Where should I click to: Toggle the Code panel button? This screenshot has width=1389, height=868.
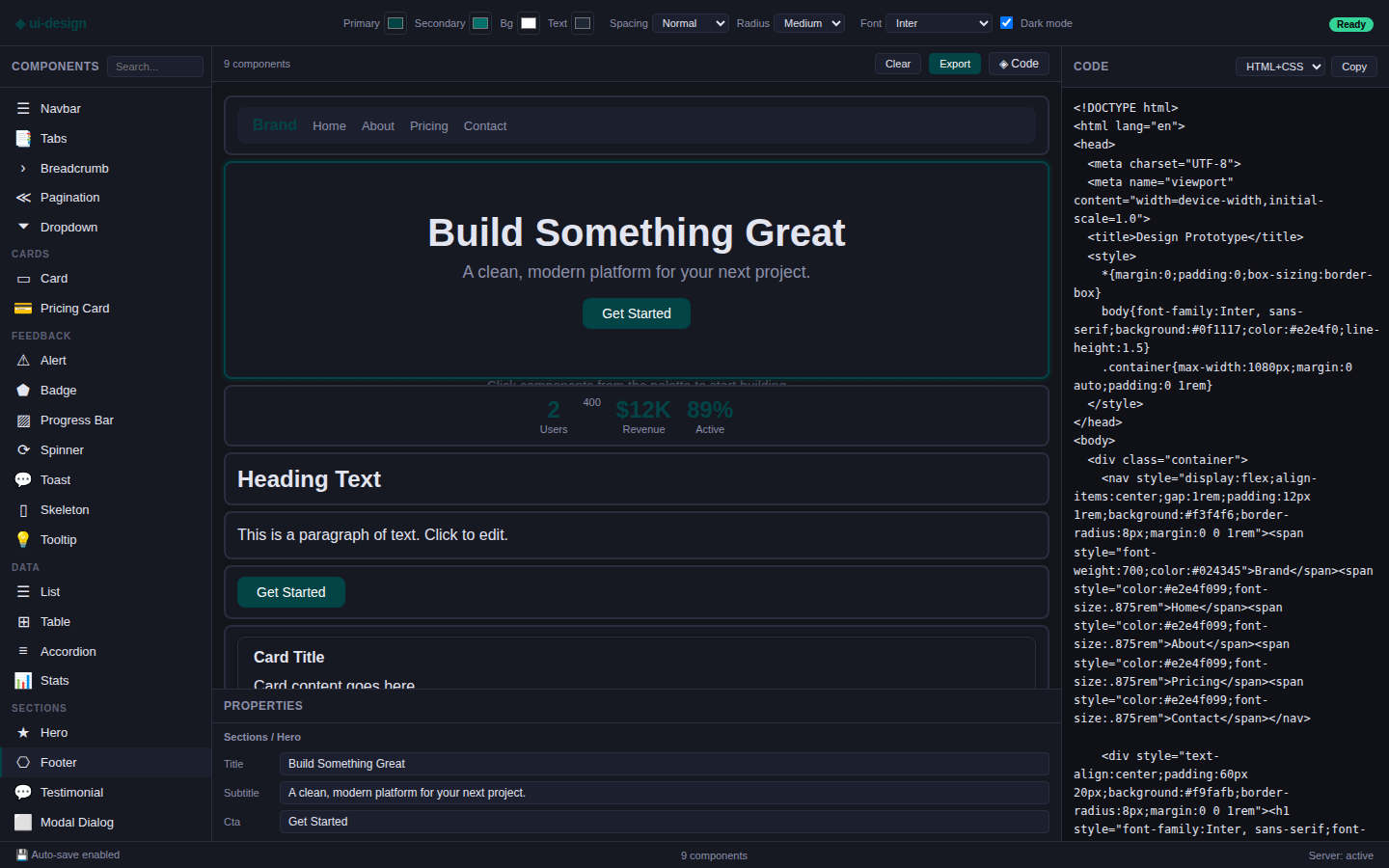pos(1019,64)
